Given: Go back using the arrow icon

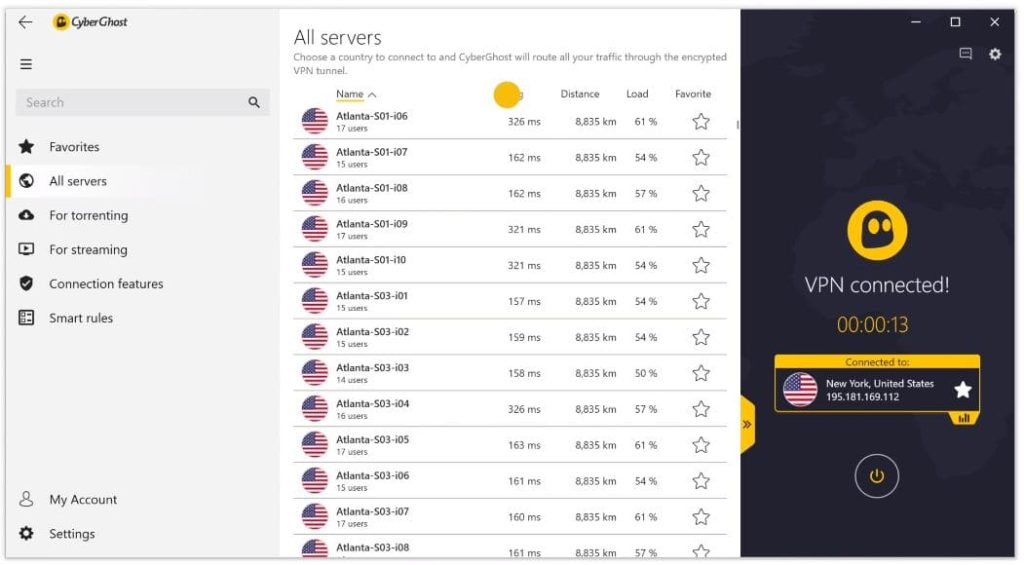Looking at the screenshot, I should (x=25, y=22).
